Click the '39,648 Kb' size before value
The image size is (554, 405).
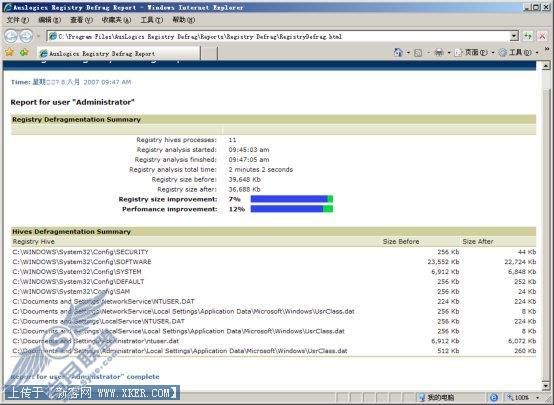click(x=244, y=180)
